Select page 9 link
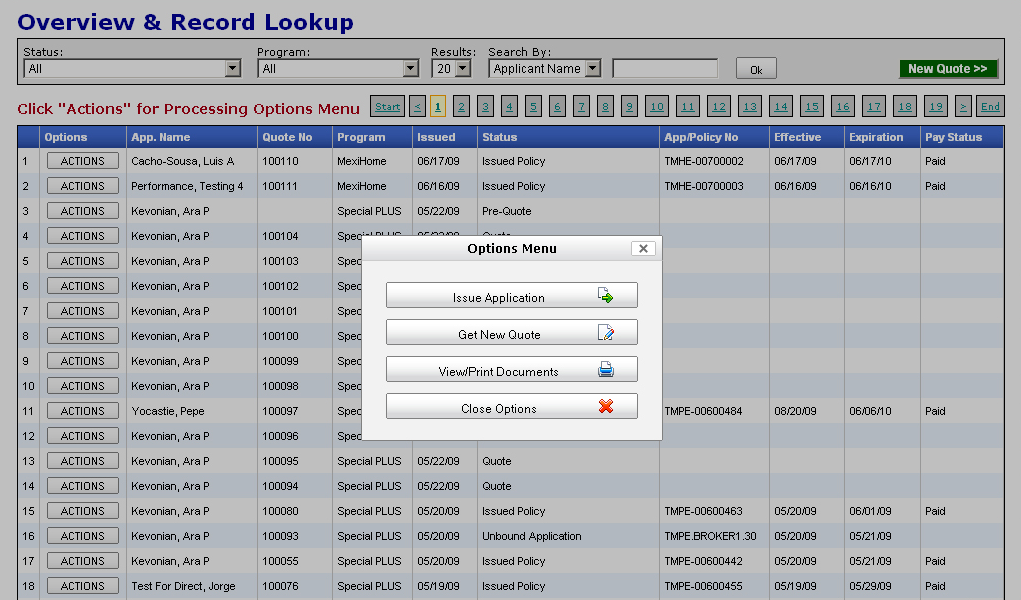This screenshot has width=1021, height=600. click(x=629, y=107)
